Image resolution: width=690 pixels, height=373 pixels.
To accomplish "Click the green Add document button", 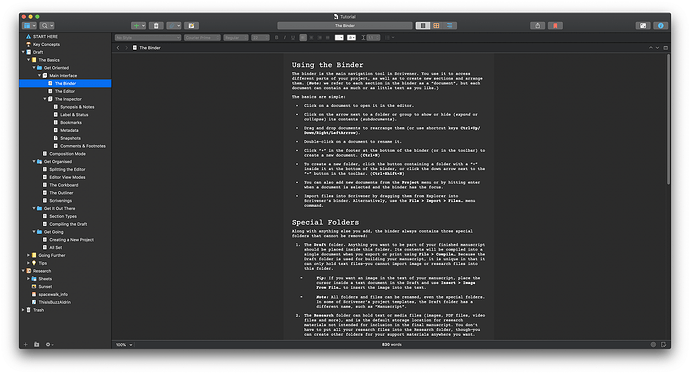I will 139,26.
